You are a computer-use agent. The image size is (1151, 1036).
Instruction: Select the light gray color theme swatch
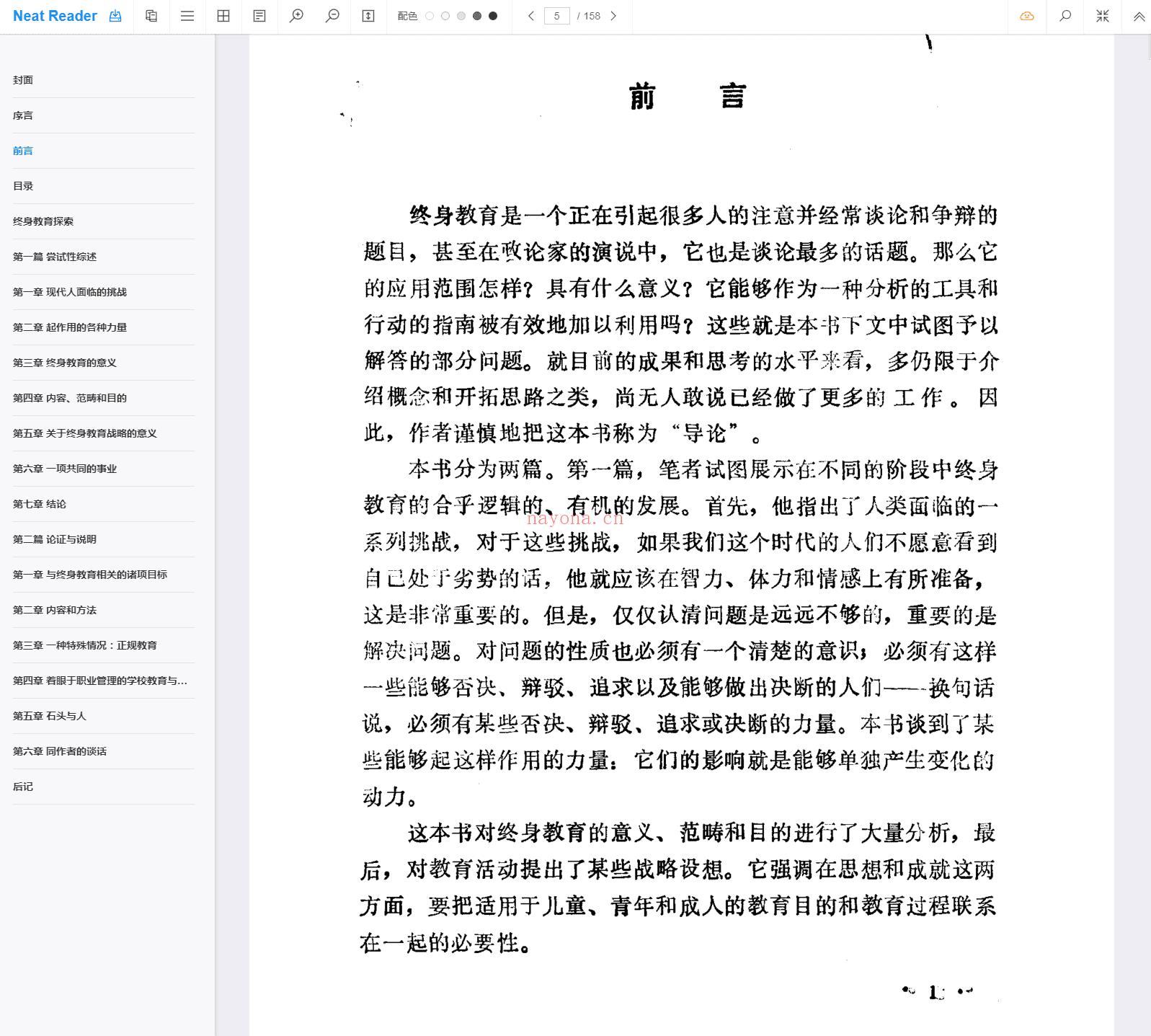pos(461,16)
